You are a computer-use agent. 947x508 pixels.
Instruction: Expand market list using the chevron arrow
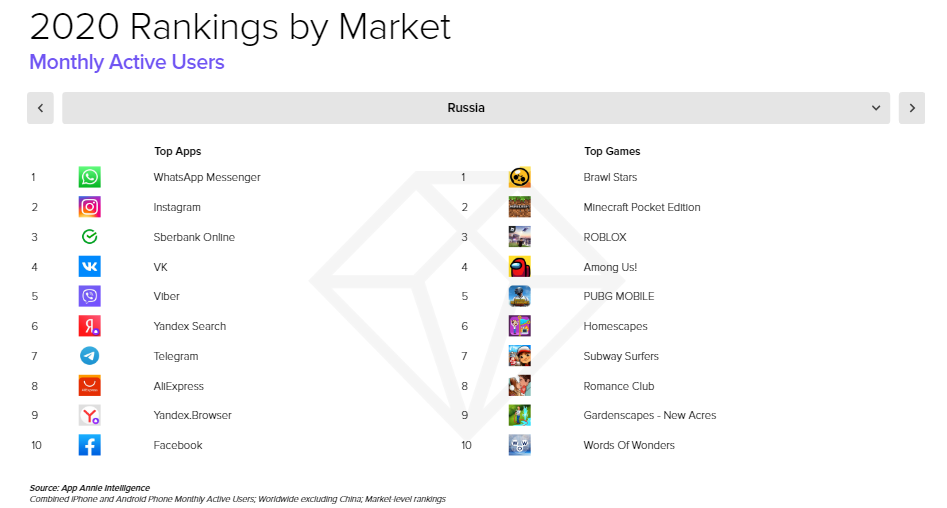pyautogui.click(x=876, y=108)
